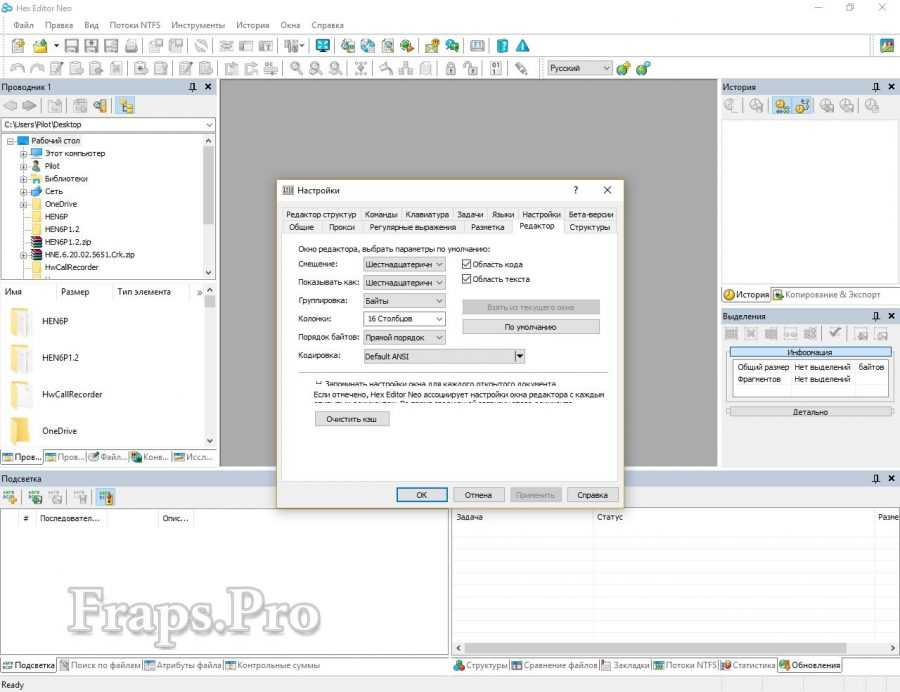Viewport: 900px width, 692px height.
Task: Switch to the Клавиатура settings tab
Action: (427, 214)
